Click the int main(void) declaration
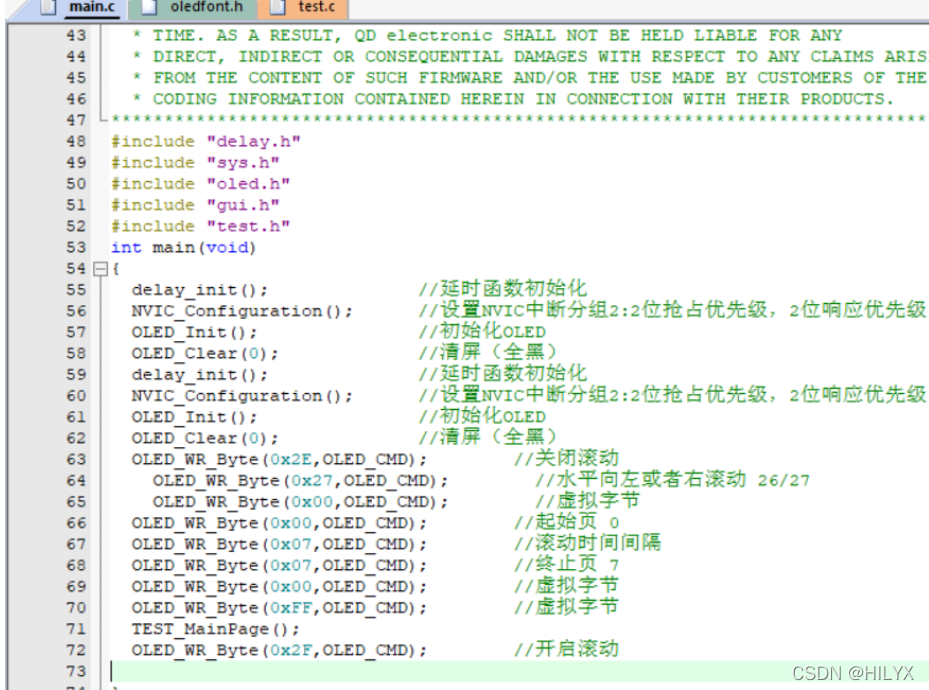 [x=183, y=248]
